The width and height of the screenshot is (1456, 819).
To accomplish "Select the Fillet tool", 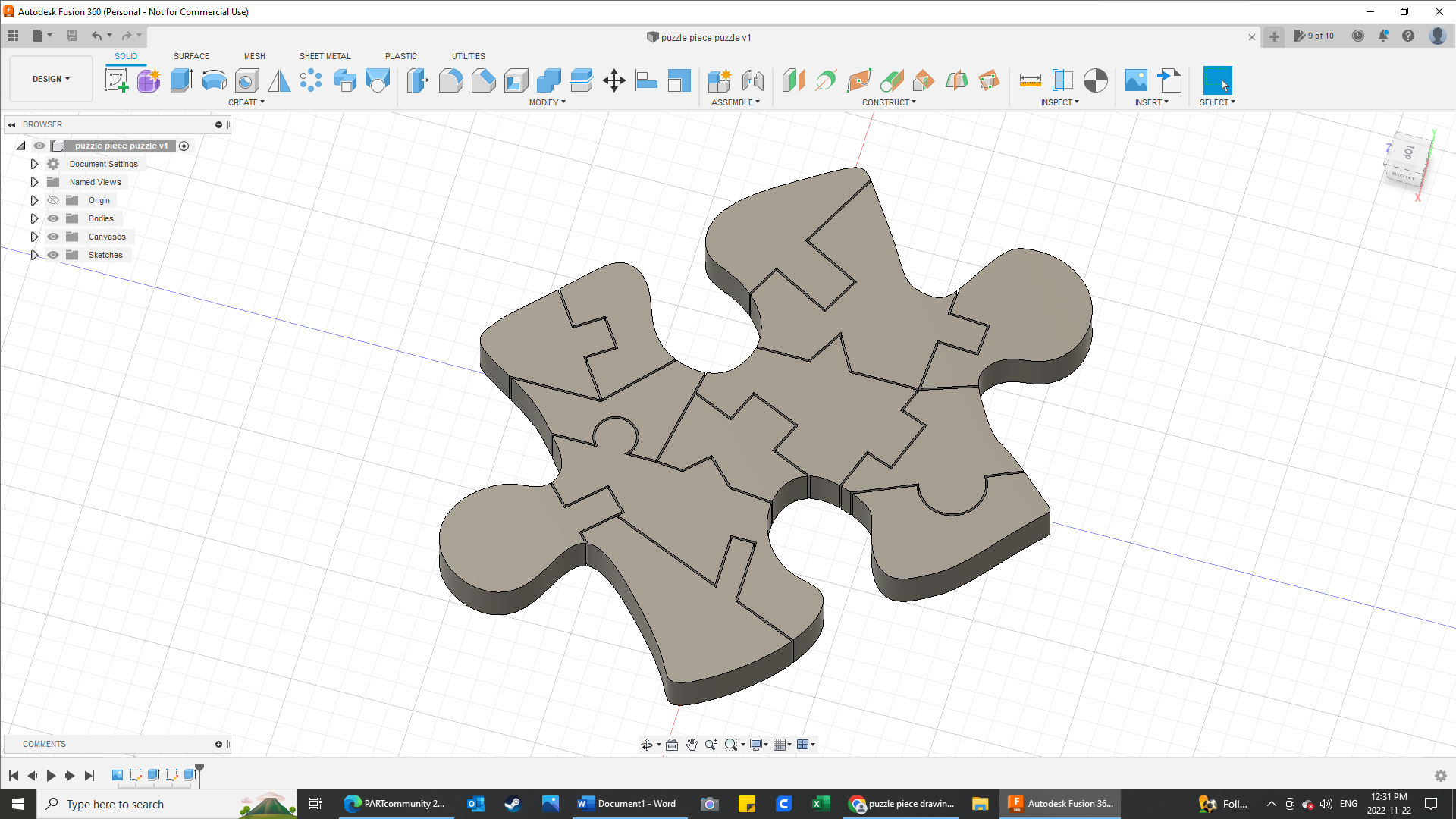I will tap(451, 80).
